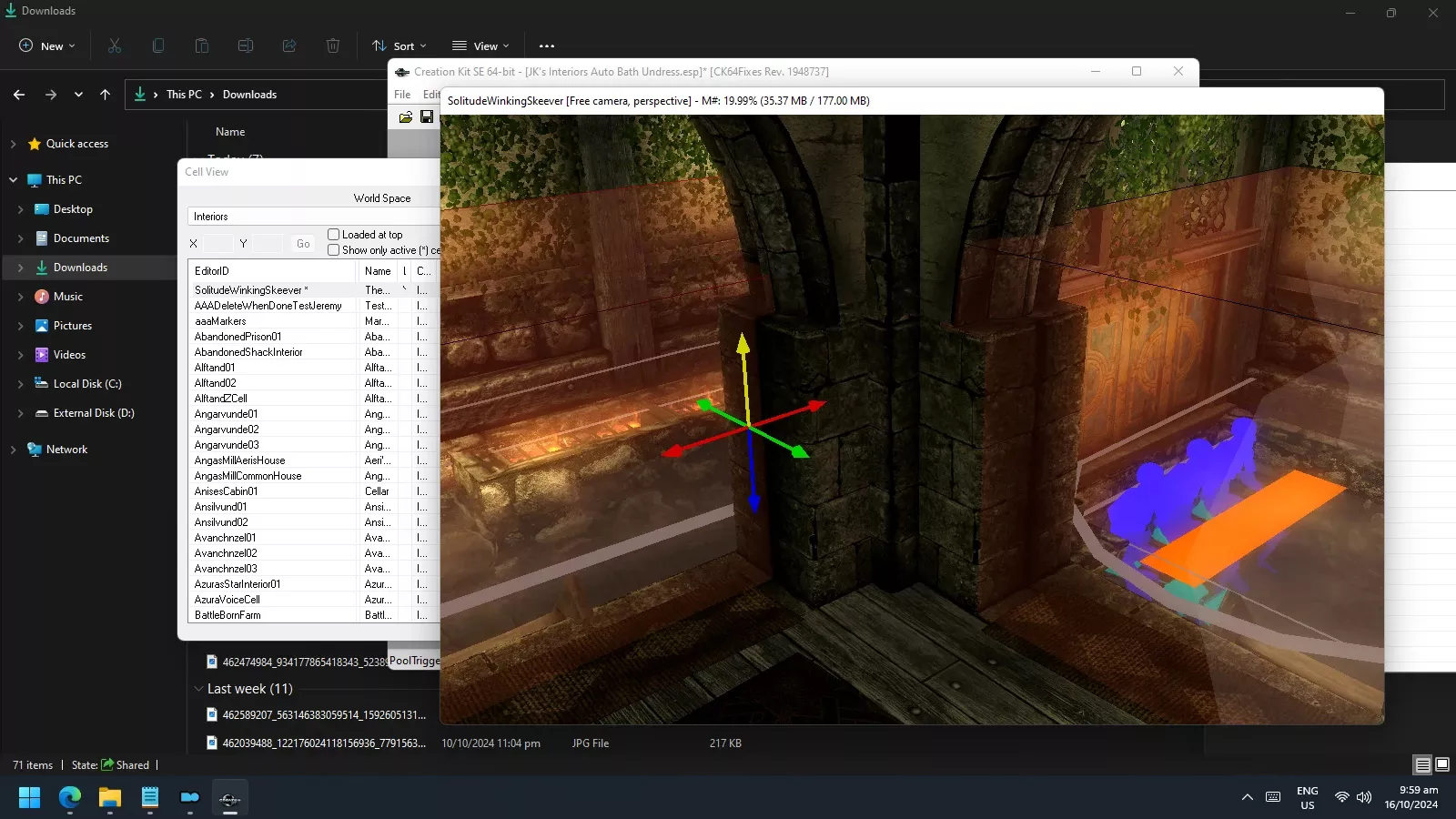Open the Sort dropdown menu
The image size is (1456, 819).
[399, 45]
